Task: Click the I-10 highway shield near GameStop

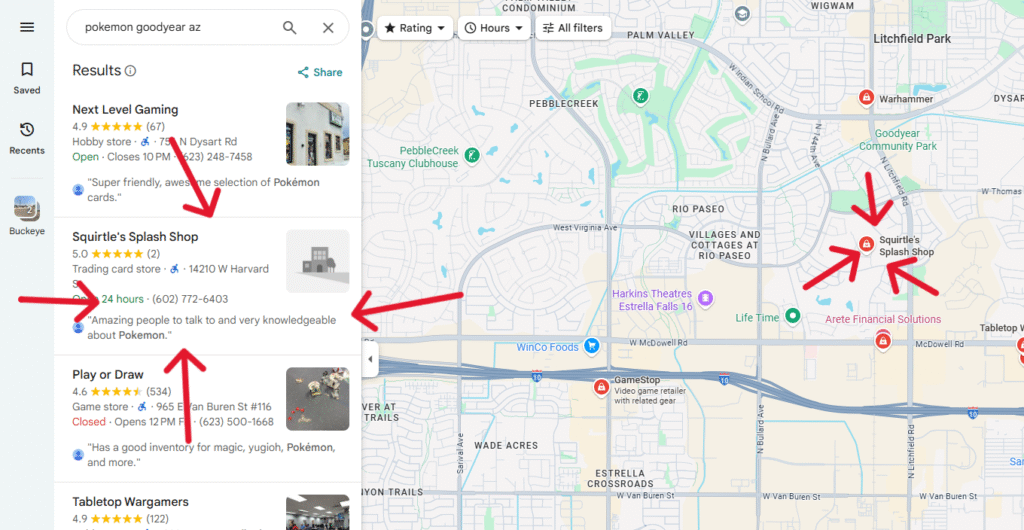Action: coord(537,377)
